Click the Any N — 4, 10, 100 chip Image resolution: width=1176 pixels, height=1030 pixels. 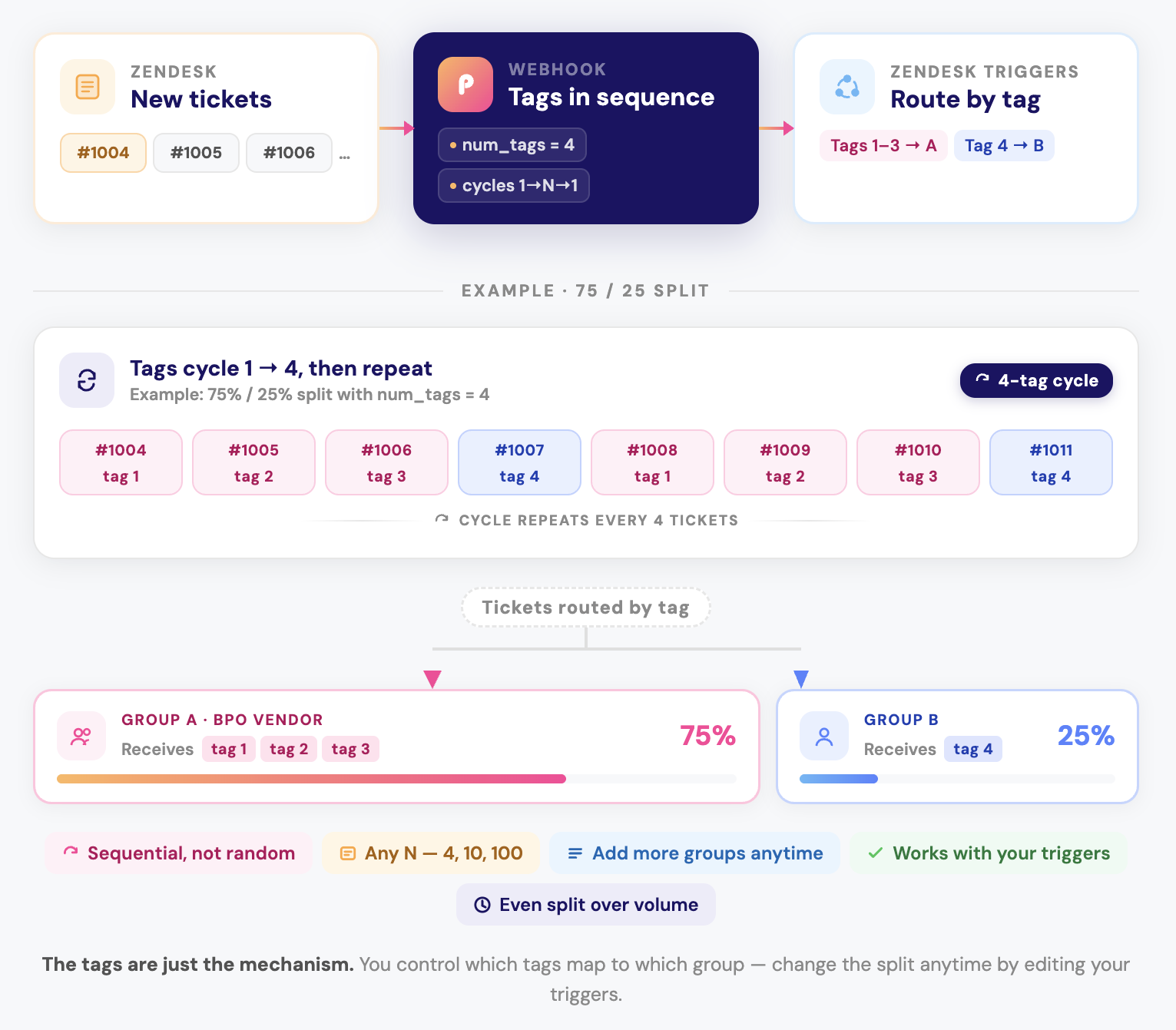pyautogui.click(x=431, y=853)
